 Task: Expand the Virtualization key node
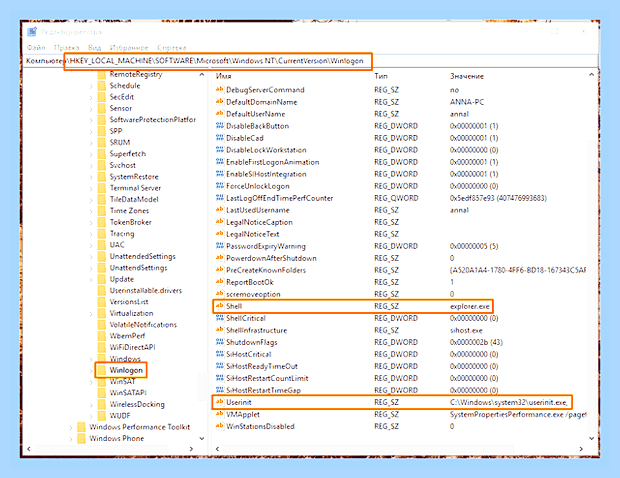tap(91, 314)
